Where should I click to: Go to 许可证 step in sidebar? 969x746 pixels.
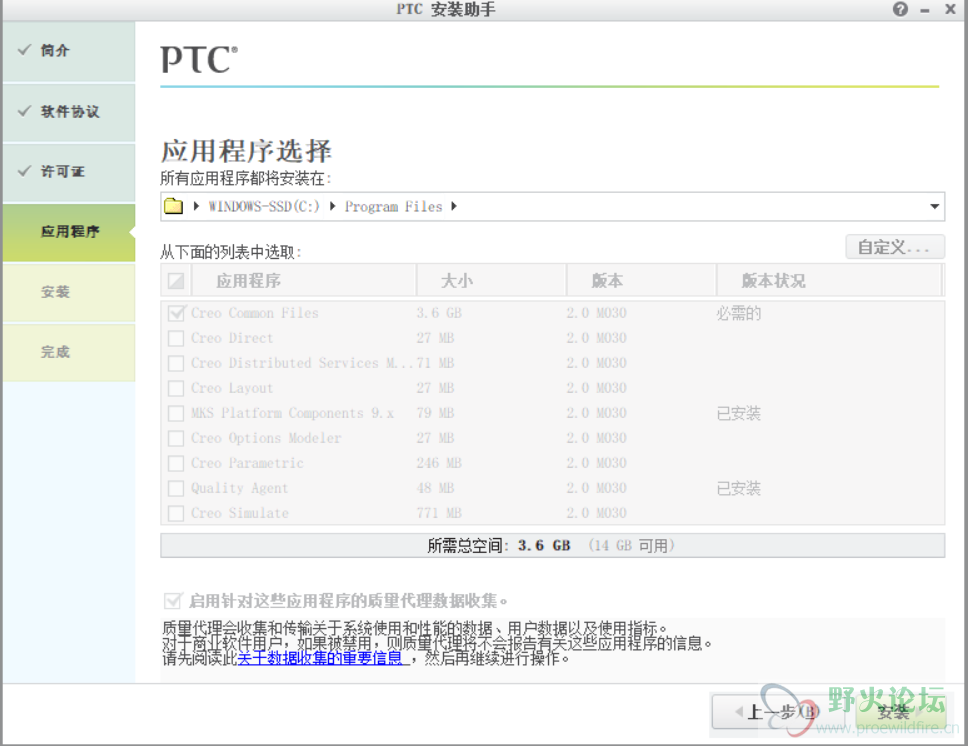tap(69, 172)
